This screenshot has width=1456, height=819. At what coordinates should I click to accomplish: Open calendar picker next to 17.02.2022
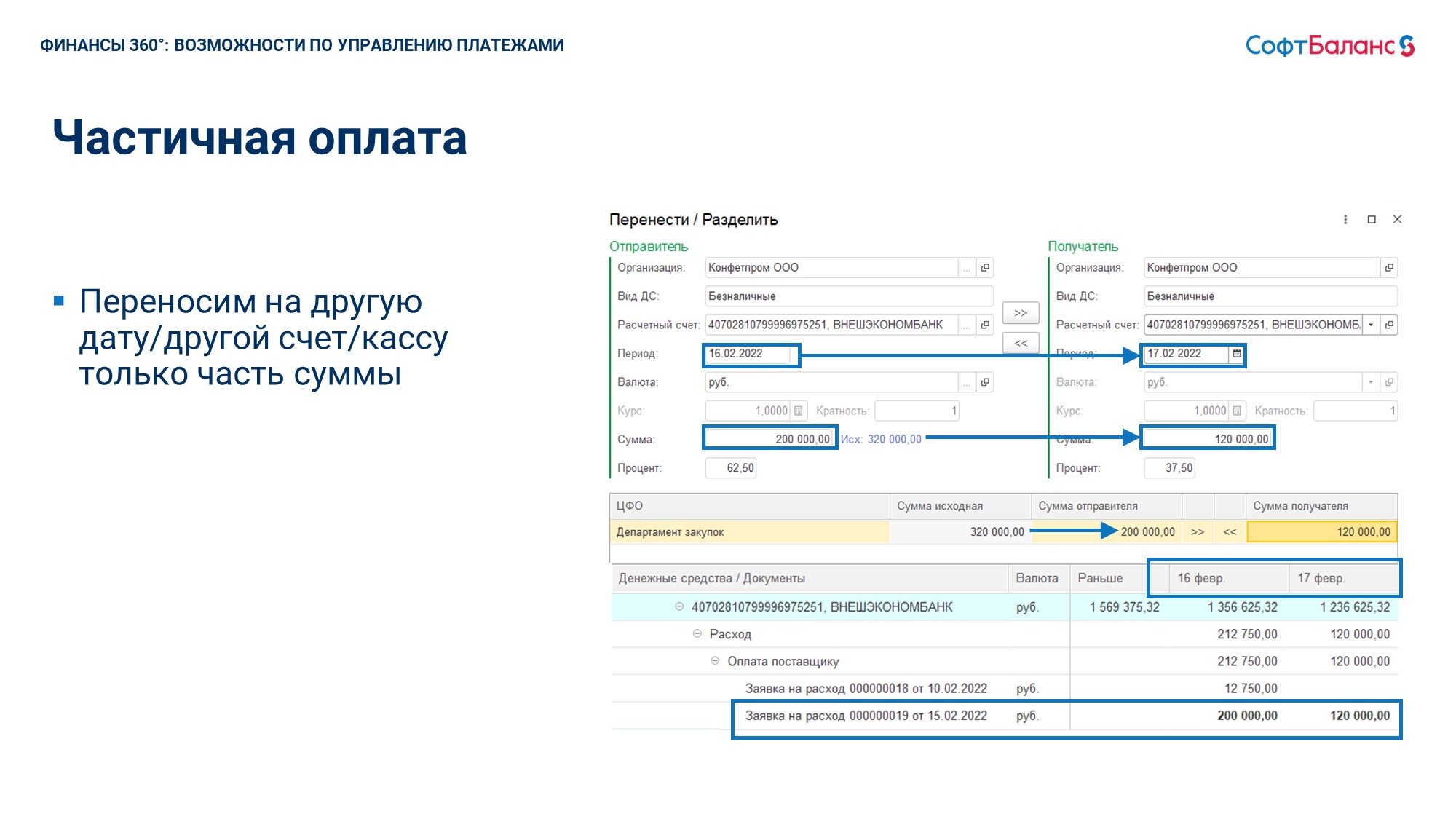click(x=1237, y=354)
